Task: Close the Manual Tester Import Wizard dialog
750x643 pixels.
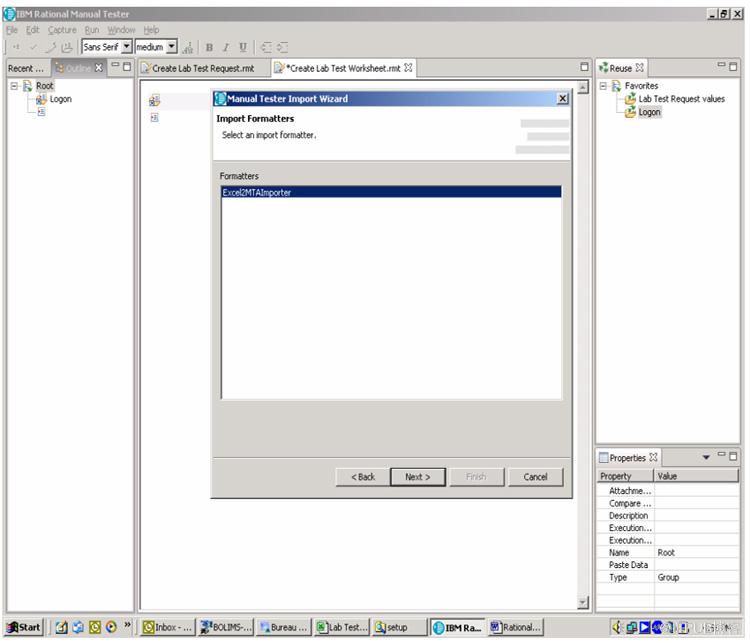Action: coord(563,99)
